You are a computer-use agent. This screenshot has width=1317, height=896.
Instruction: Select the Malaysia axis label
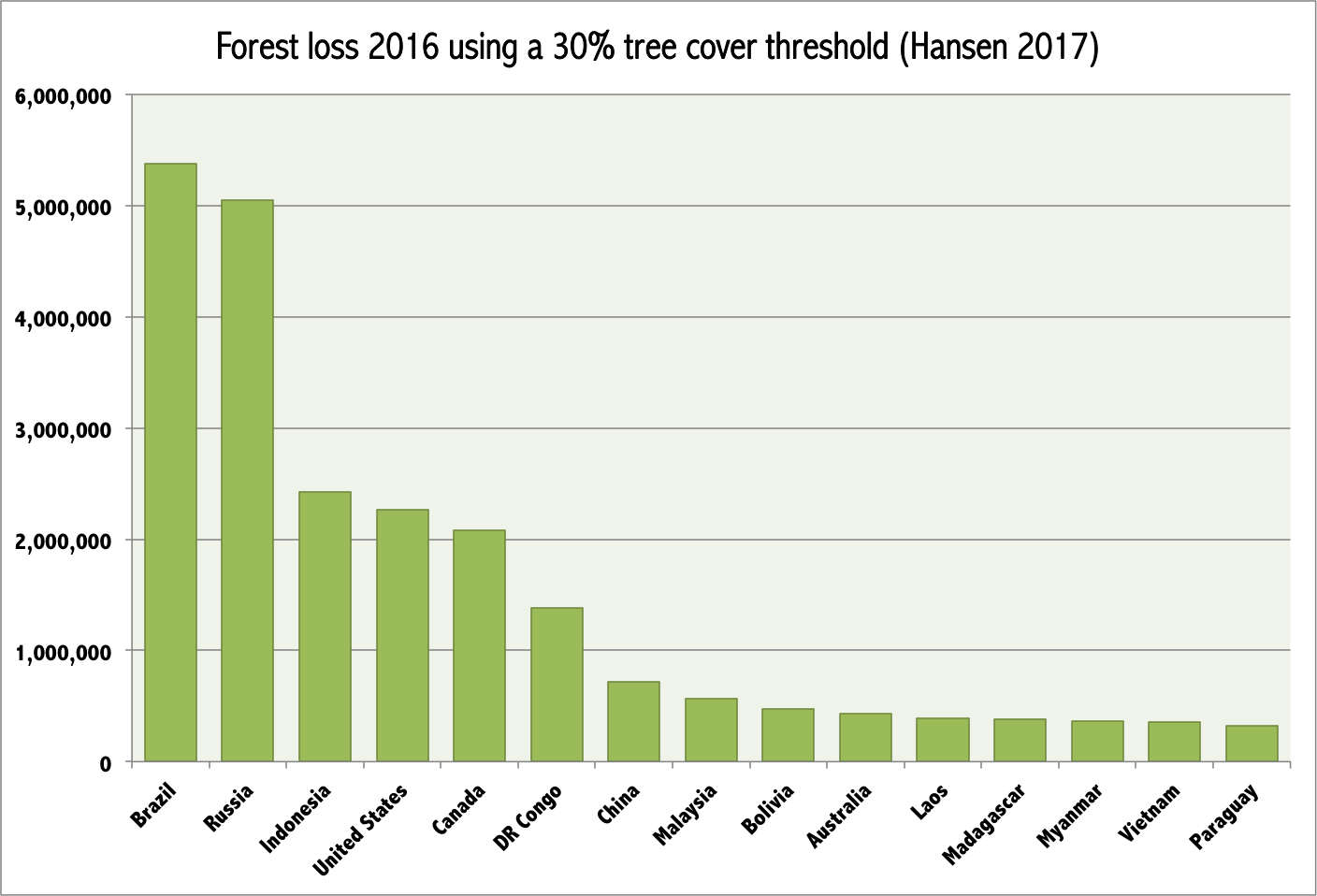(x=685, y=815)
